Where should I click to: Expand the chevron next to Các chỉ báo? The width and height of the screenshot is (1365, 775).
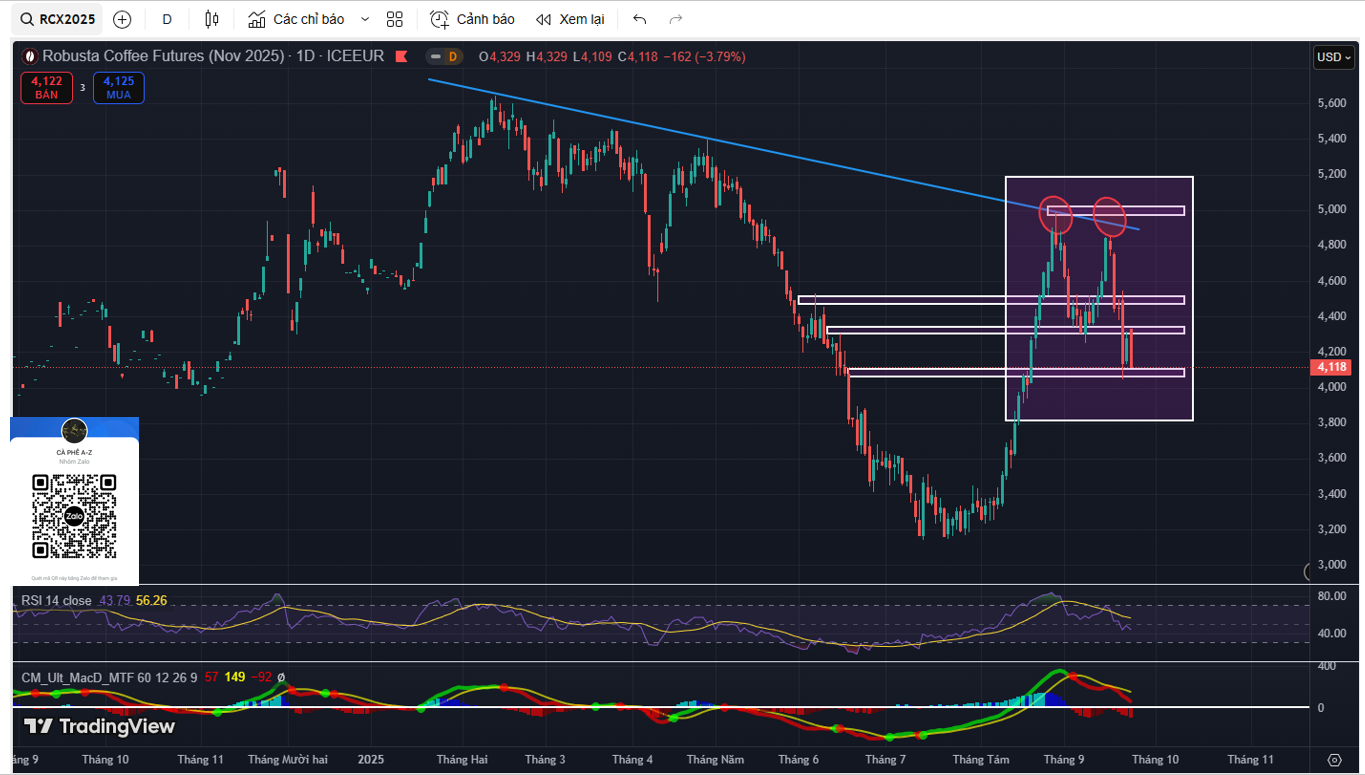pyautogui.click(x=364, y=19)
